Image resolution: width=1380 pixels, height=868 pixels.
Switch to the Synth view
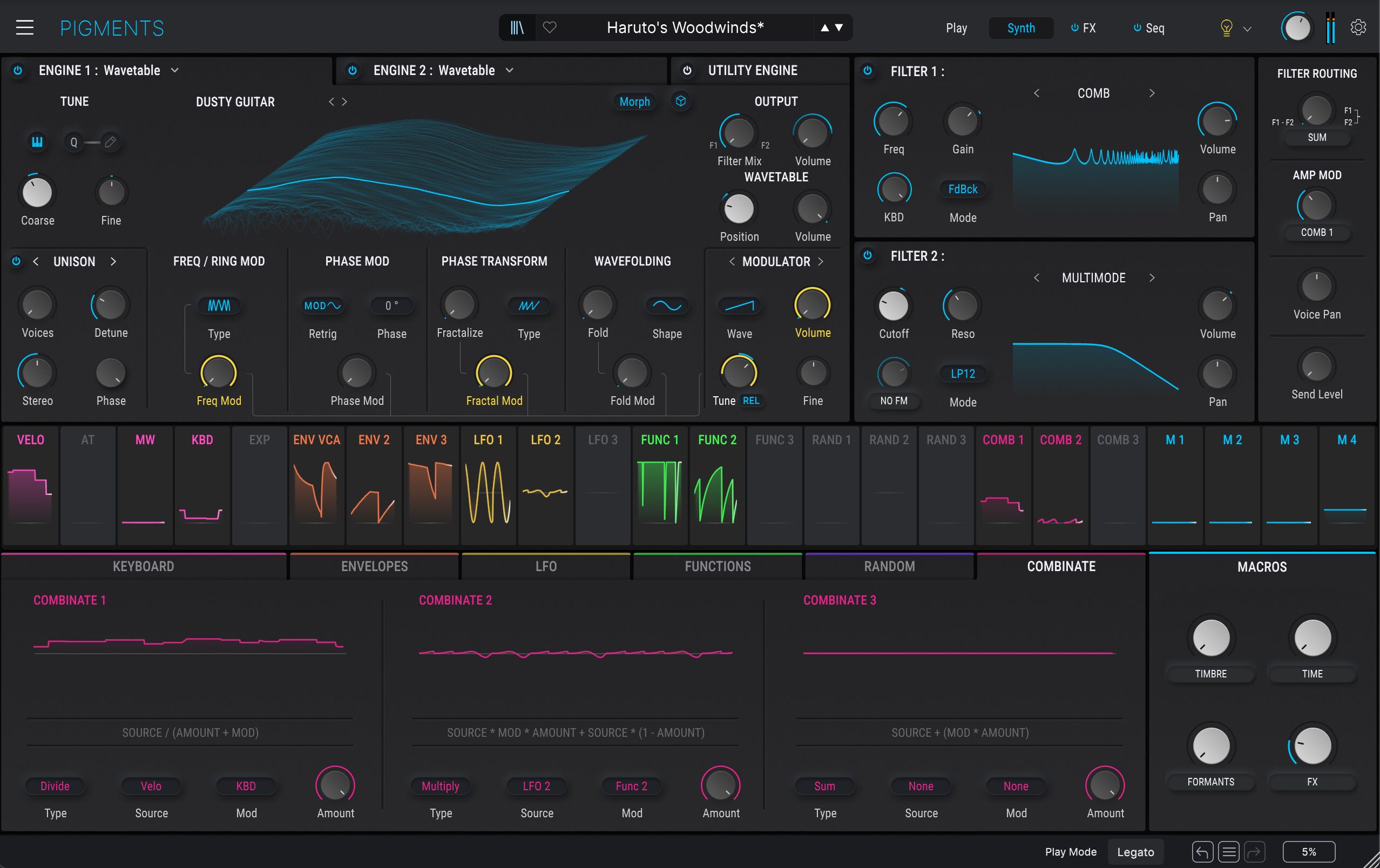point(1022,28)
